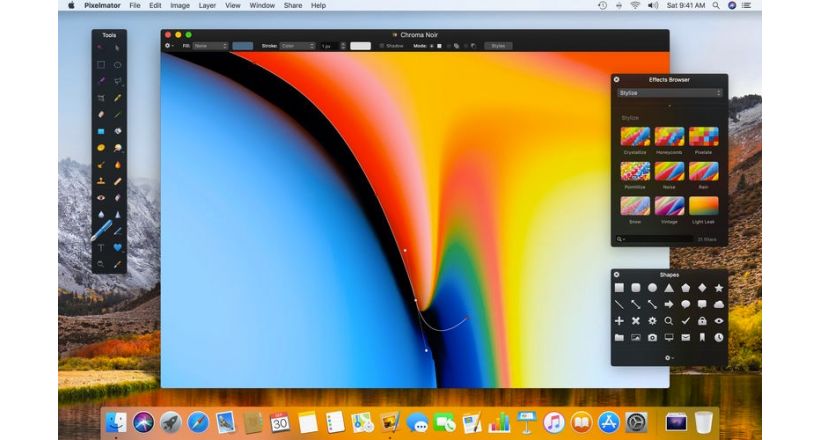Open Finder from the Dock

pyautogui.click(x=116, y=423)
